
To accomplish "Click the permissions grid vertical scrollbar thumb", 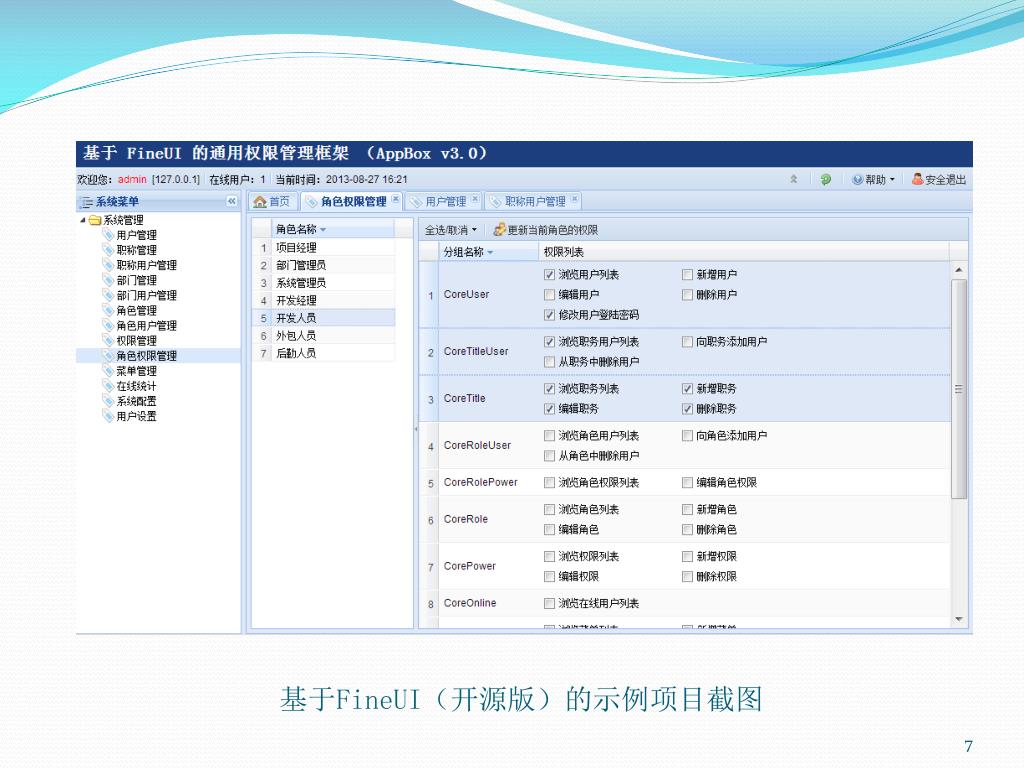I will click(959, 389).
